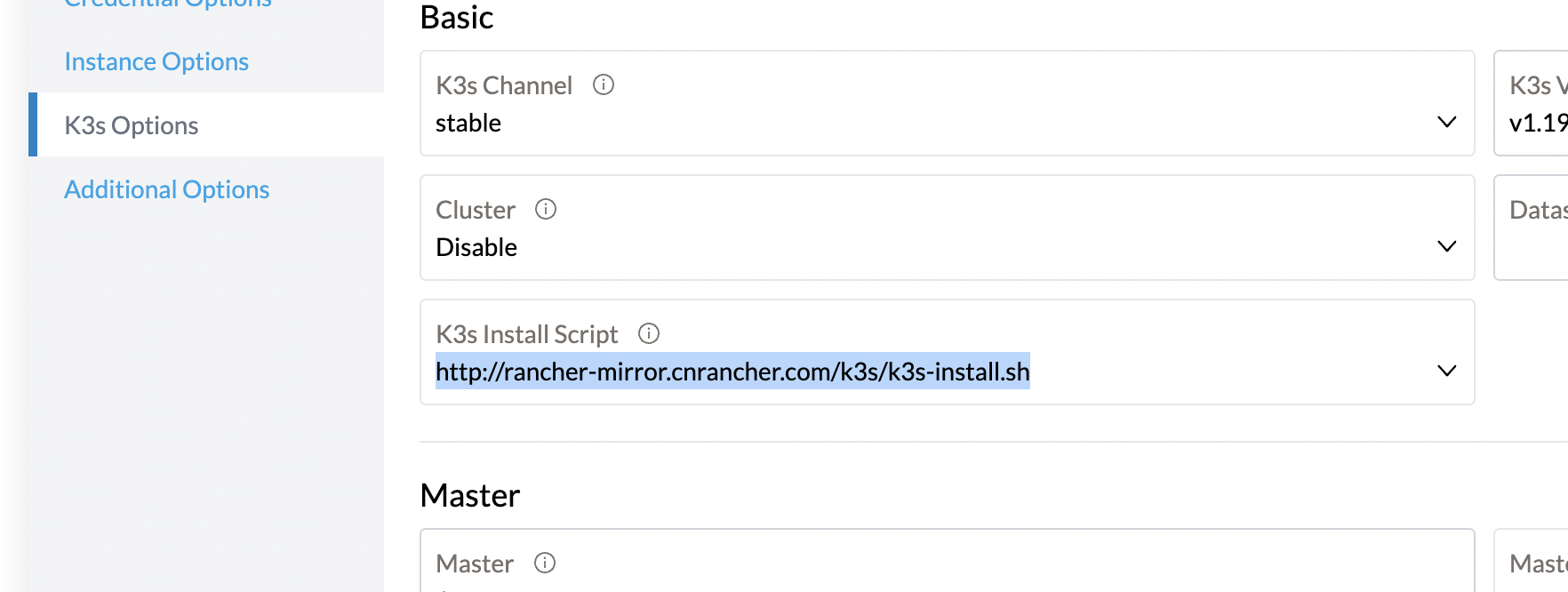
Task: Open the K3s Channel info tooltip
Action: [603, 85]
